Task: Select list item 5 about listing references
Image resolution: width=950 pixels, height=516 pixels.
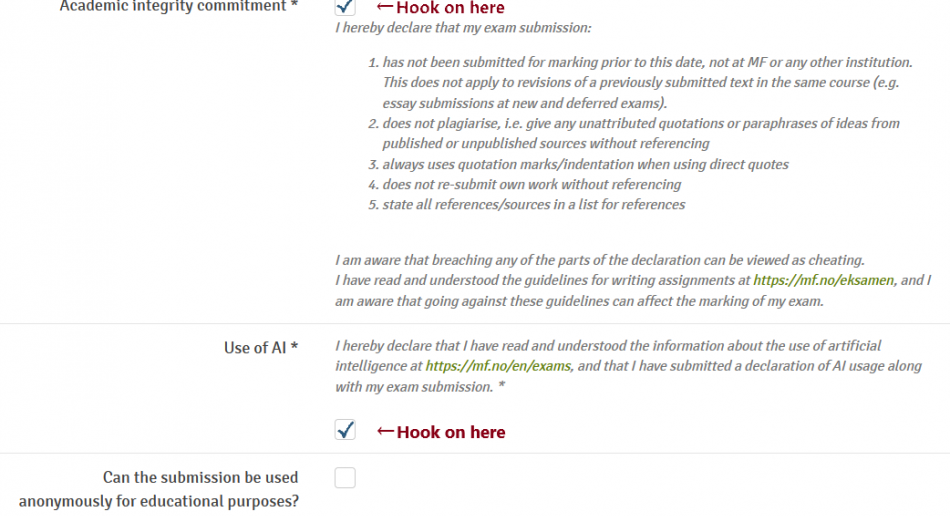Action: [x=533, y=204]
